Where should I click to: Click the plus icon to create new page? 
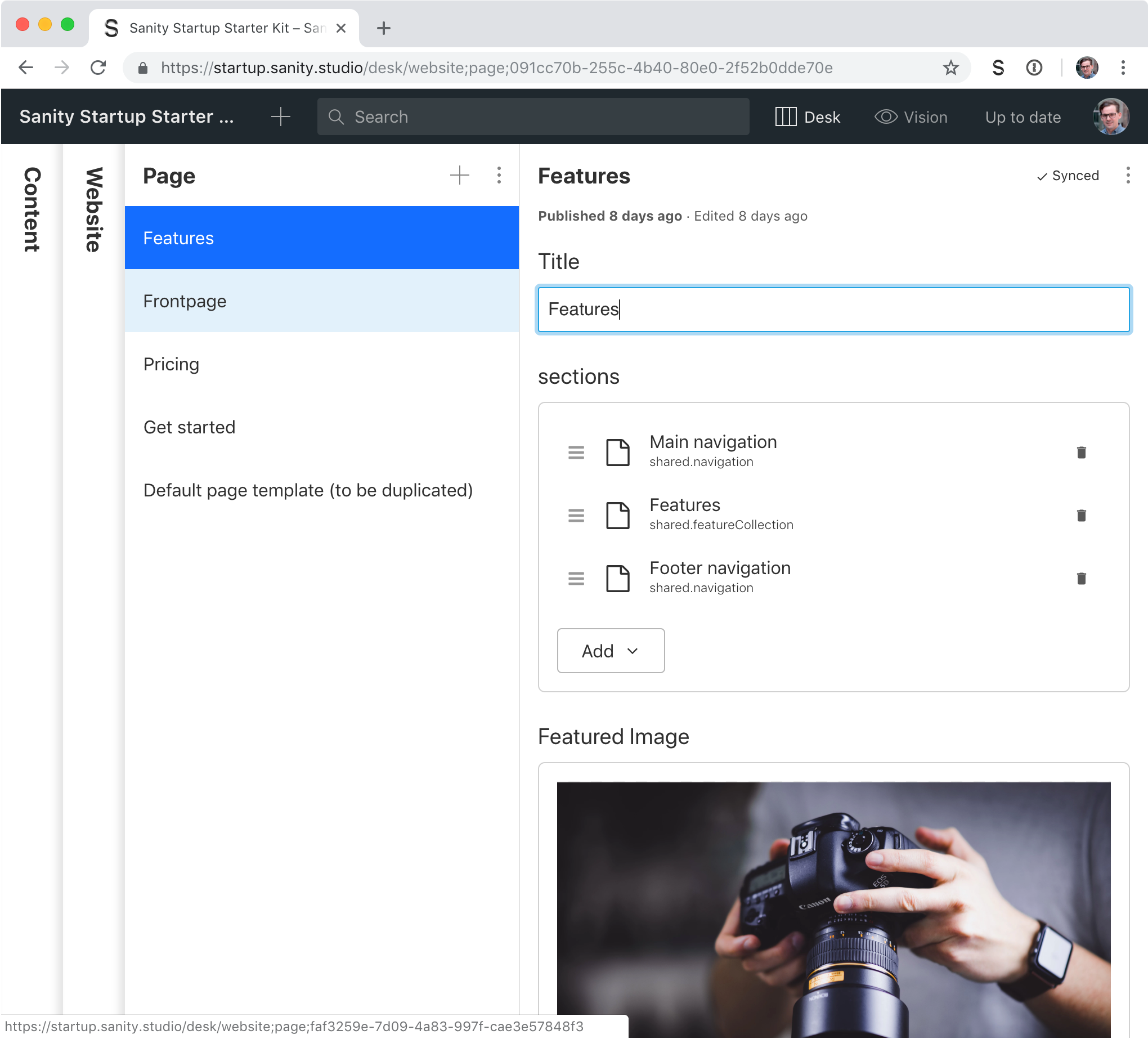coord(458,176)
